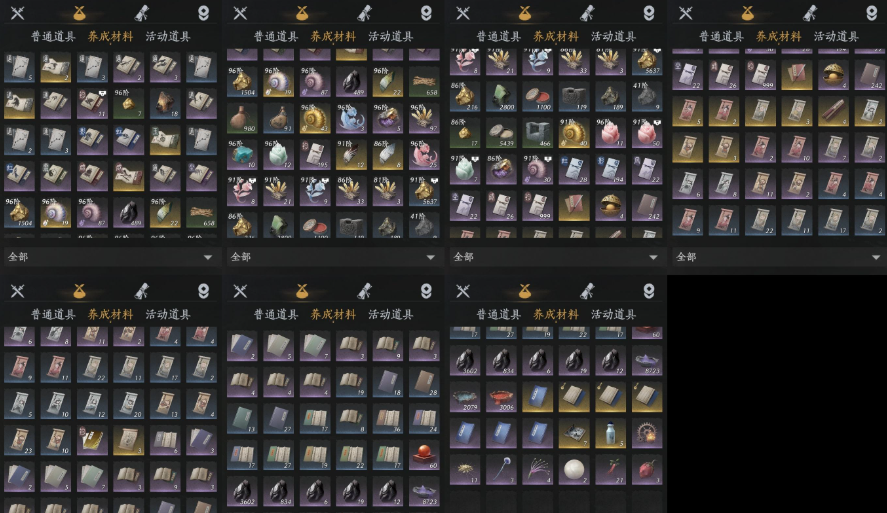This screenshot has width=887, height=513.
Task: Expand the 全部 dropdown in the fourth panel
Action: 778,257
